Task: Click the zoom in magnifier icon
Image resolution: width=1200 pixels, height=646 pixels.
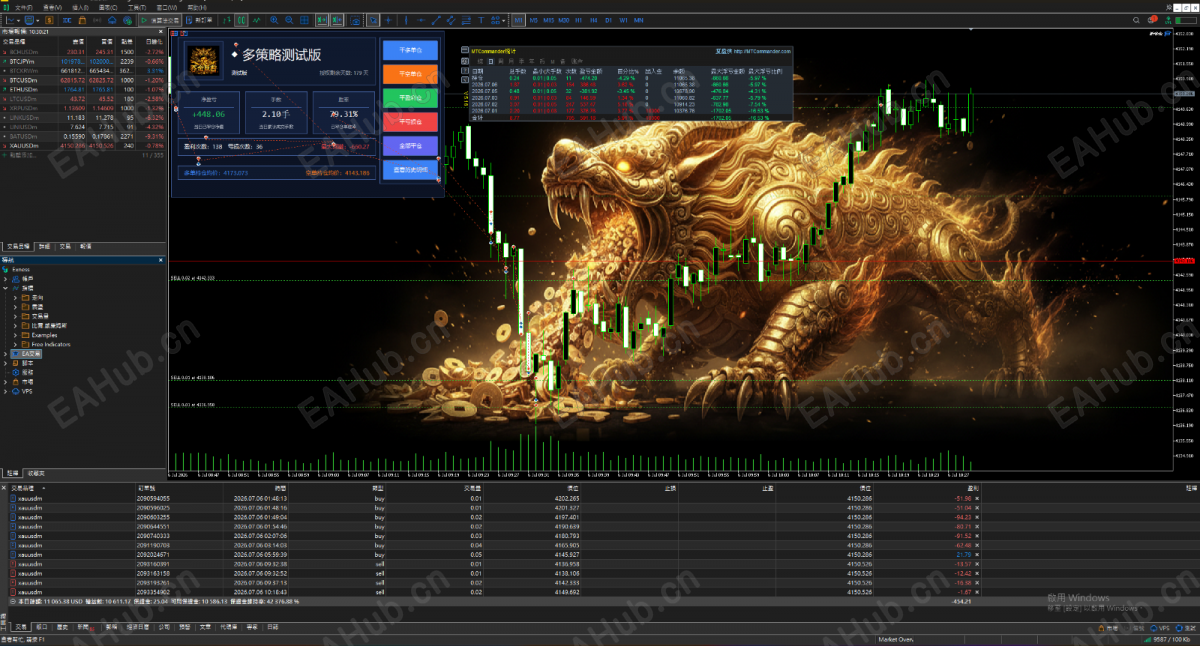Action: (x=274, y=20)
